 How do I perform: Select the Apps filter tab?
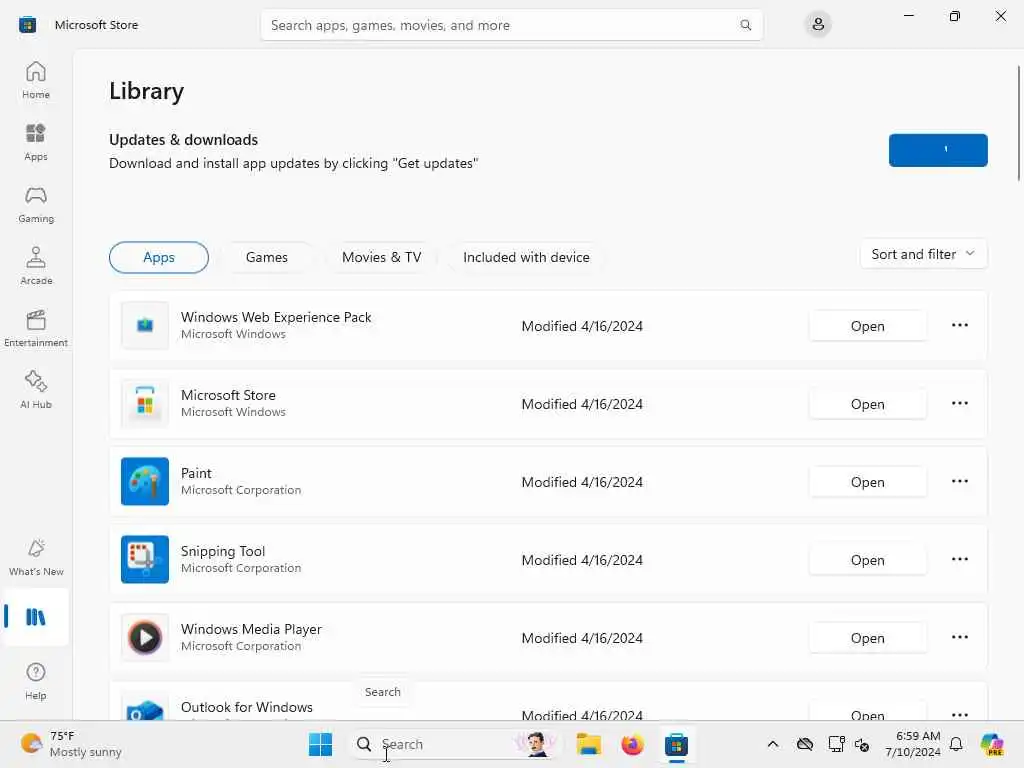pyautogui.click(x=159, y=257)
